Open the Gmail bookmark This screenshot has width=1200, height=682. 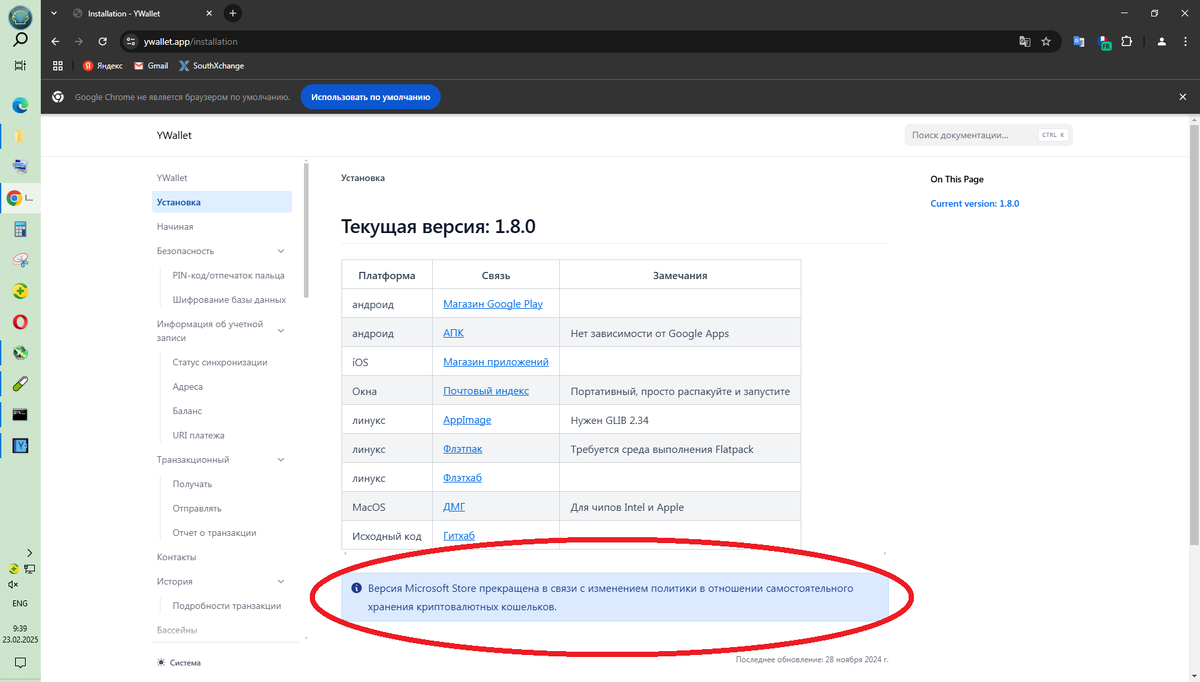pos(151,66)
